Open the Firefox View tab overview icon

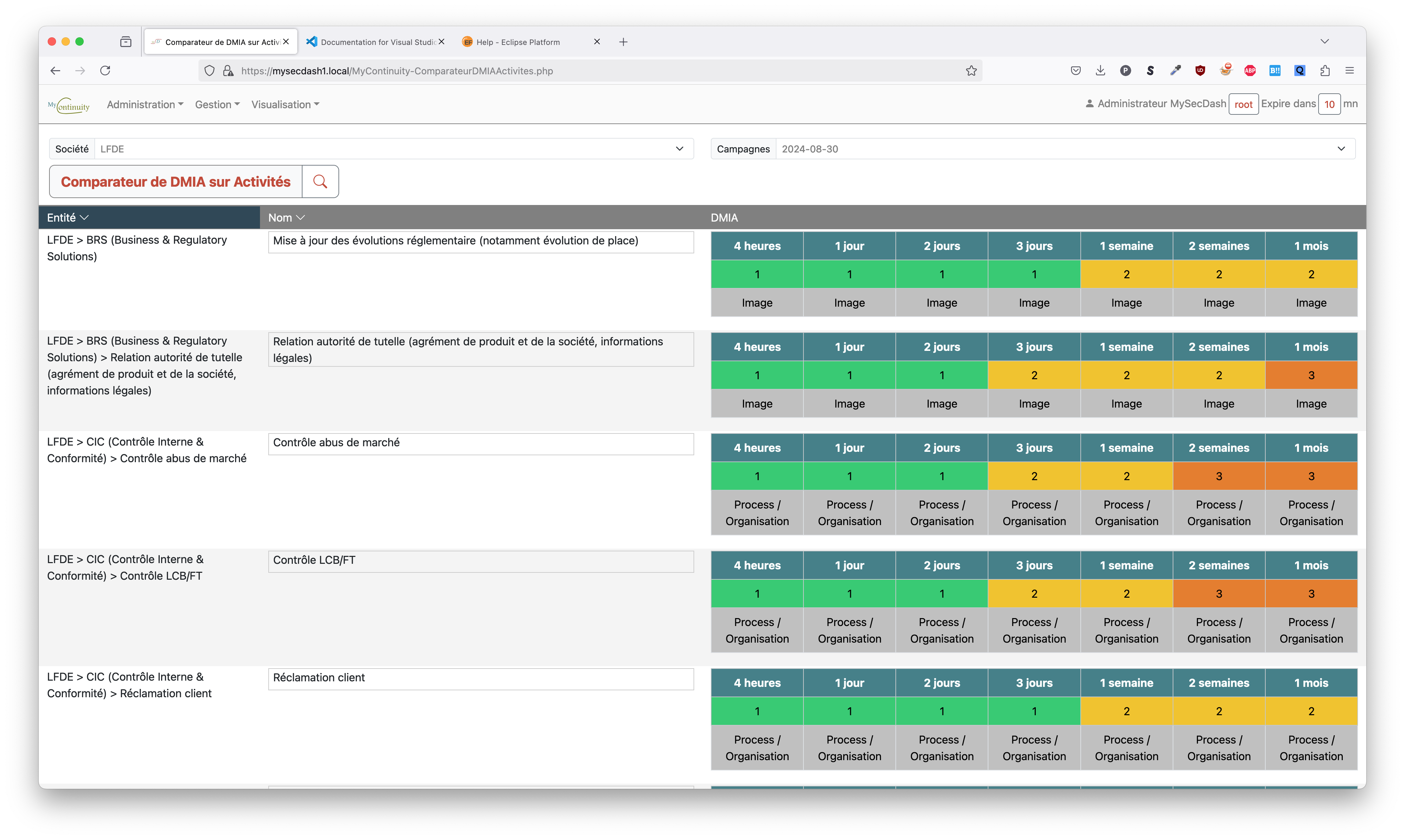click(126, 42)
